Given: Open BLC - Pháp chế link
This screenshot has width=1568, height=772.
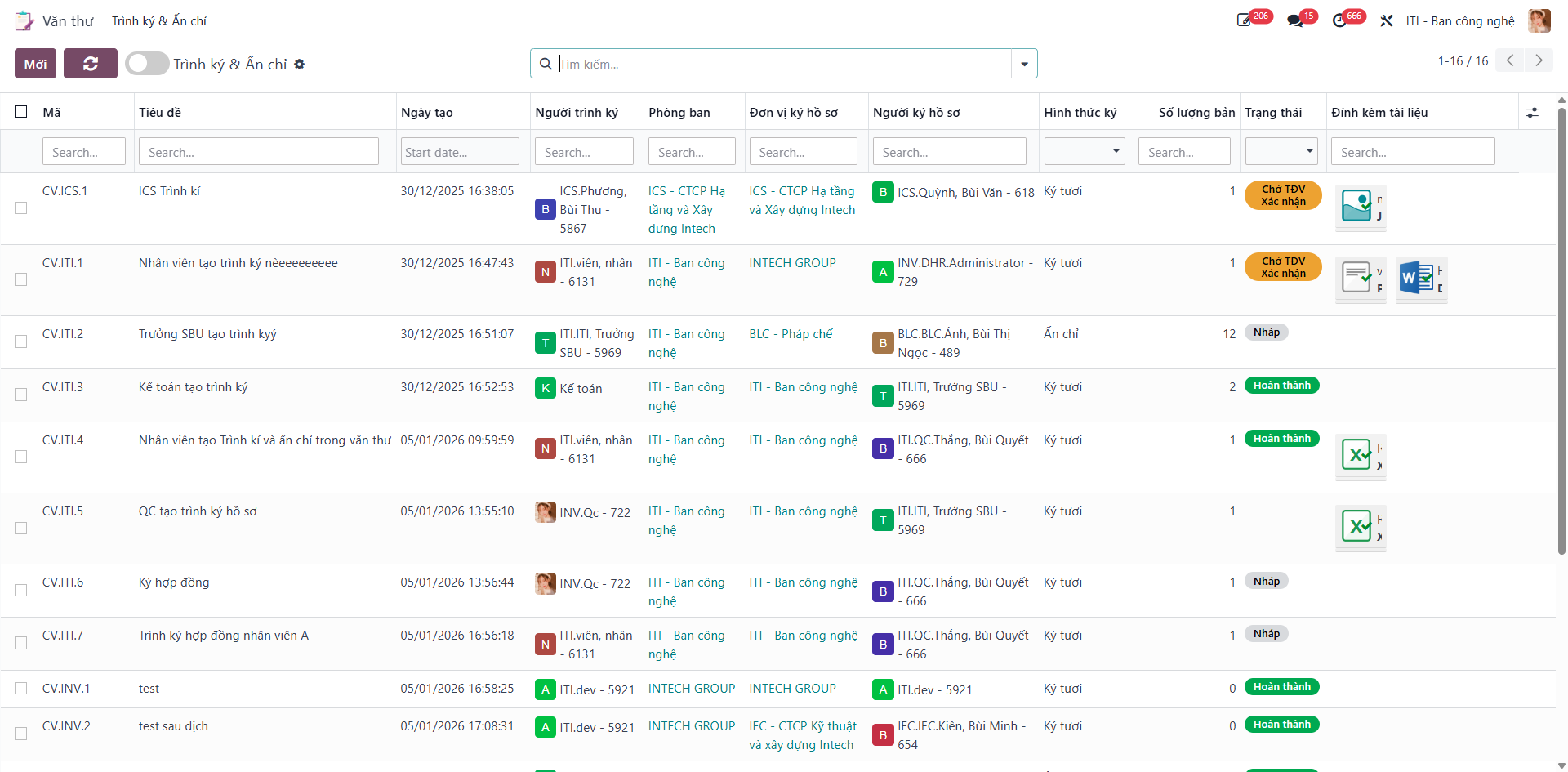Looking at the screenshot, I should tap(791, 334).
